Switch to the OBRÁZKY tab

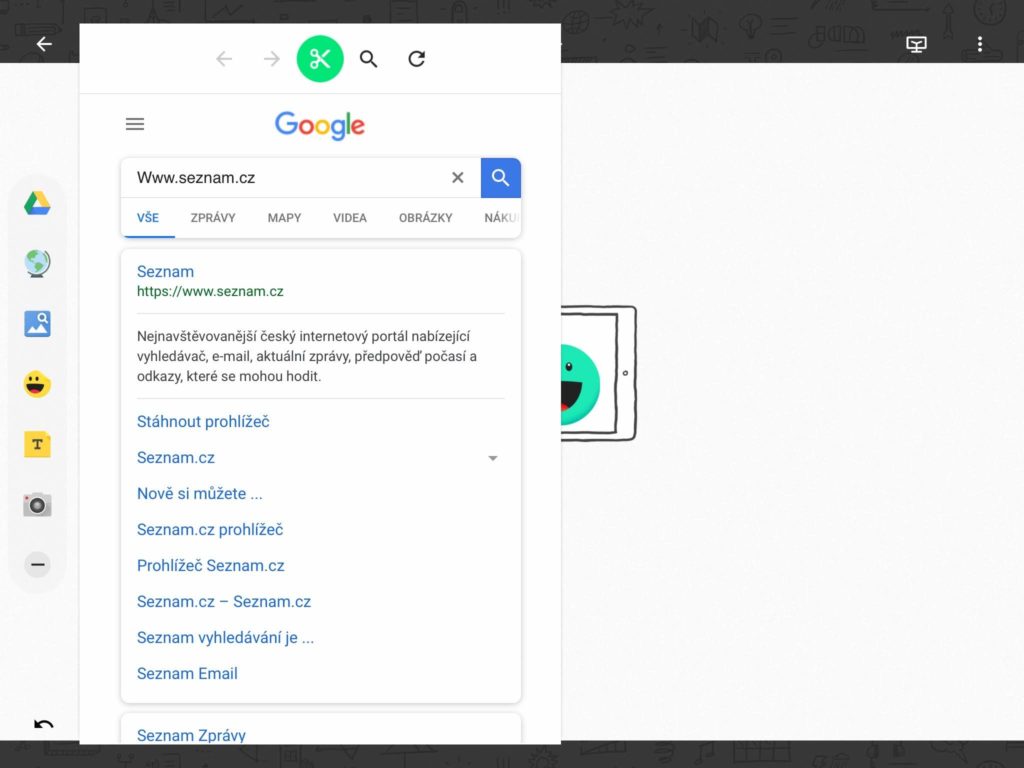tap(426, 217)
